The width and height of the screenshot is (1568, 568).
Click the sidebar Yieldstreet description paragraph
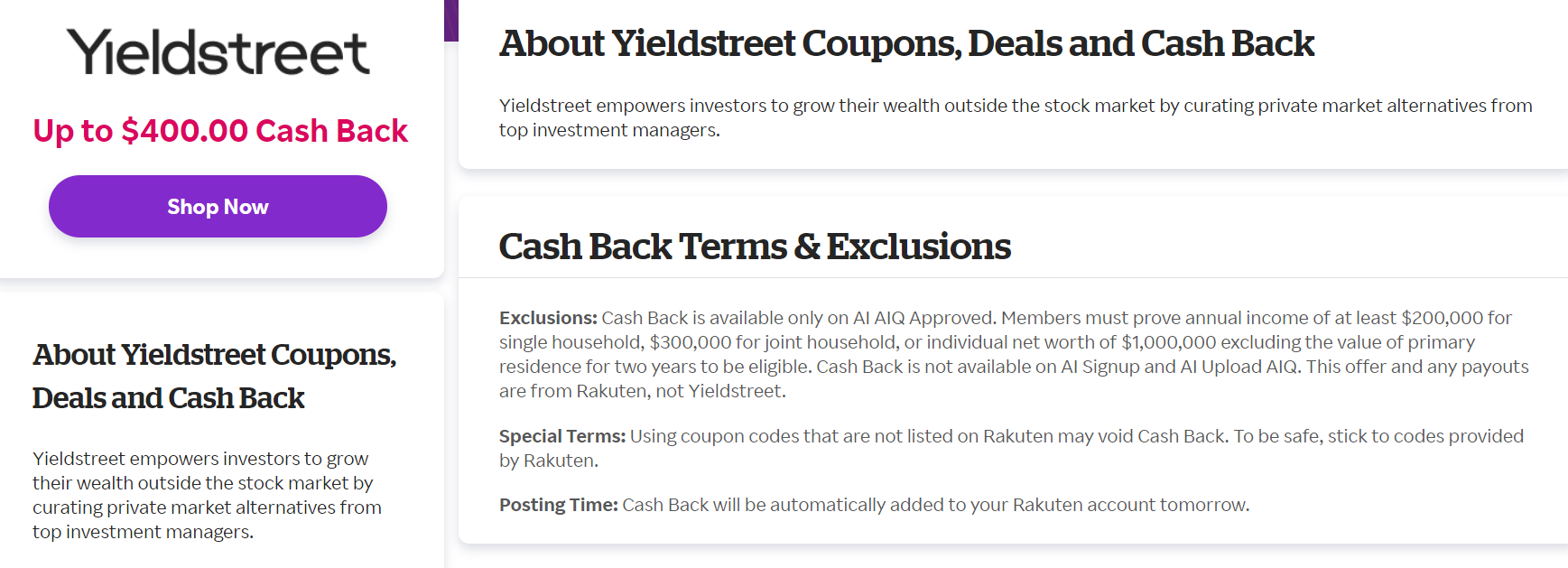(208, 495)
